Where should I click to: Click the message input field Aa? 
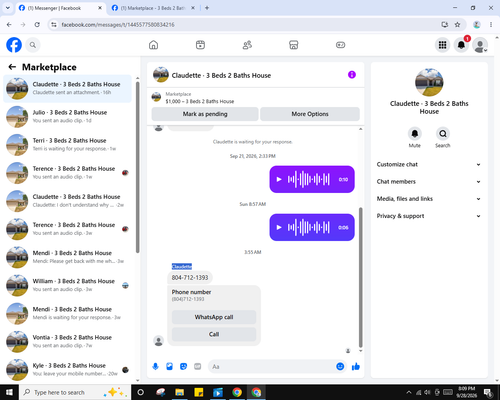tap(272, 367)
